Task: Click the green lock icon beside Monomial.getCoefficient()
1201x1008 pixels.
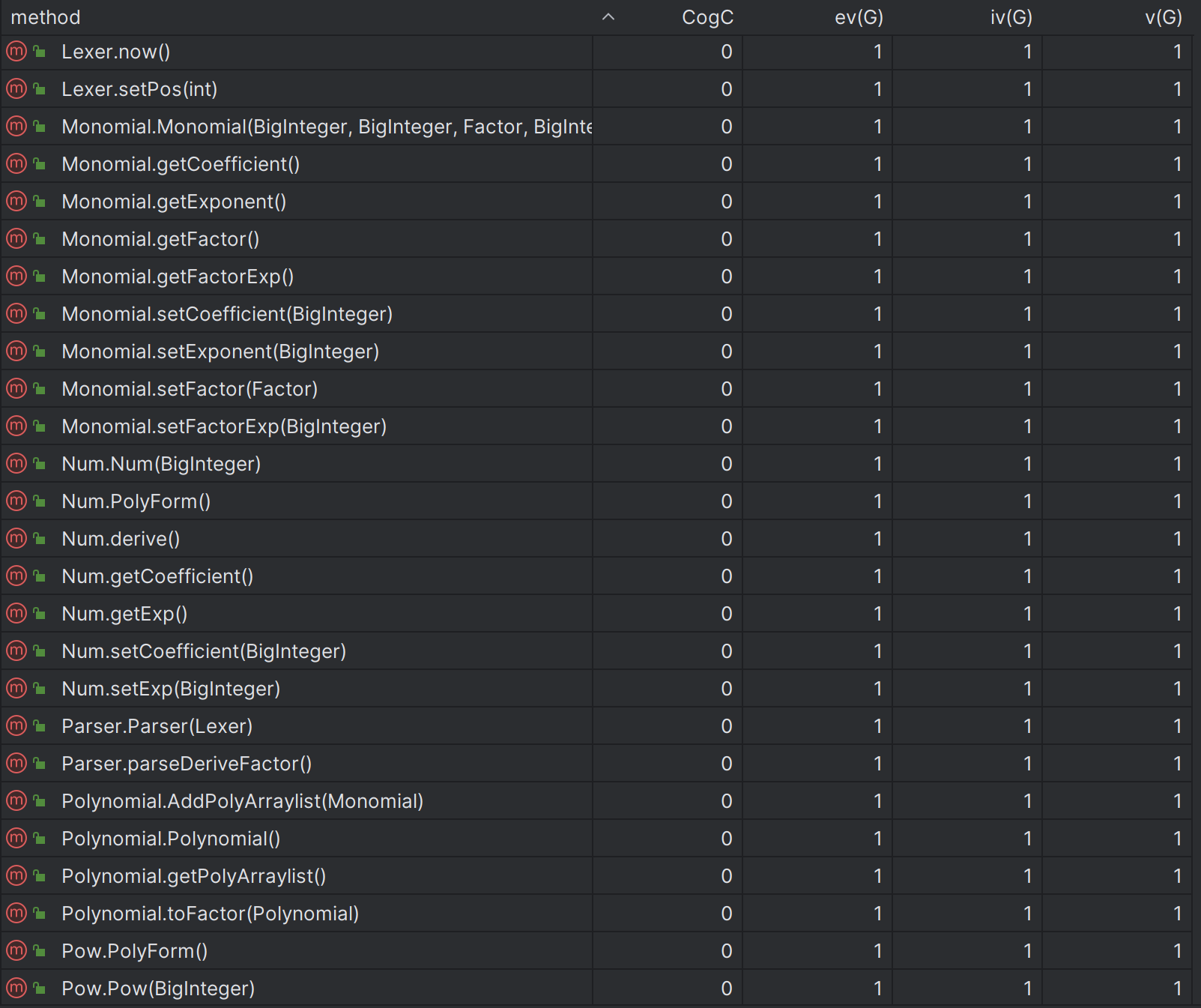Action: [40, 164]
